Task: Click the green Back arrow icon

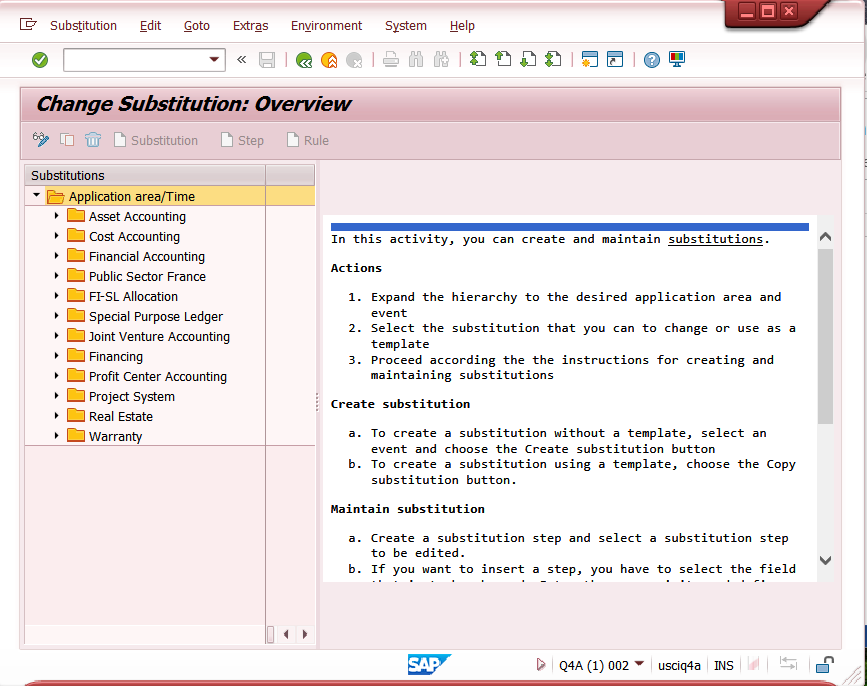Action: click(x=304, y=60)
